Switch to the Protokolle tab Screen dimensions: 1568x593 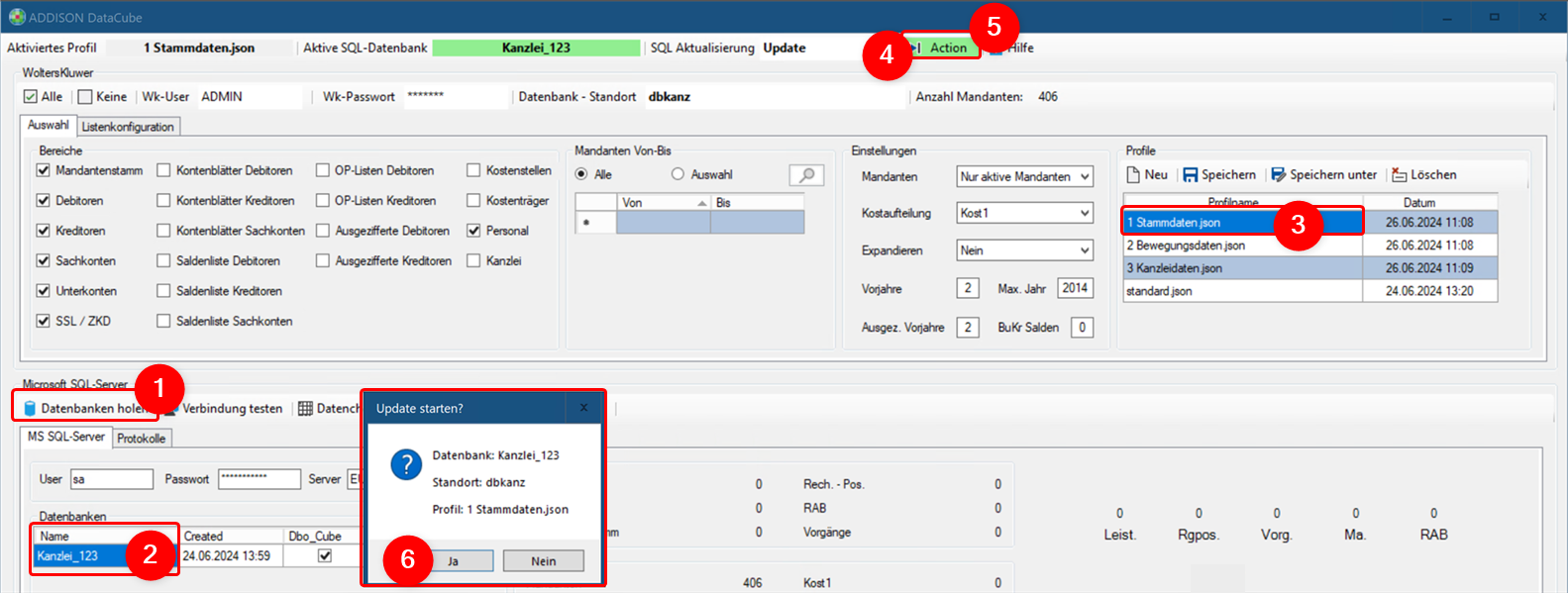click(x=142, y=439)
